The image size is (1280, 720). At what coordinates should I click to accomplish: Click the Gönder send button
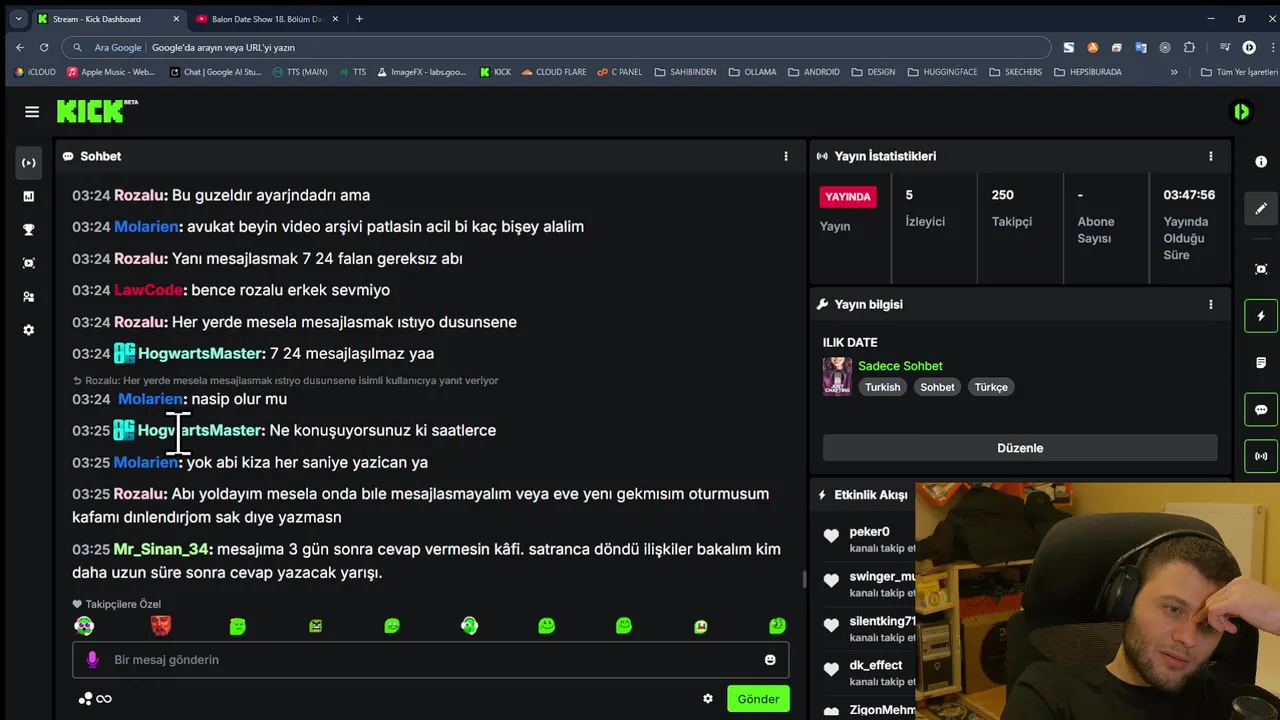[758, 699]
